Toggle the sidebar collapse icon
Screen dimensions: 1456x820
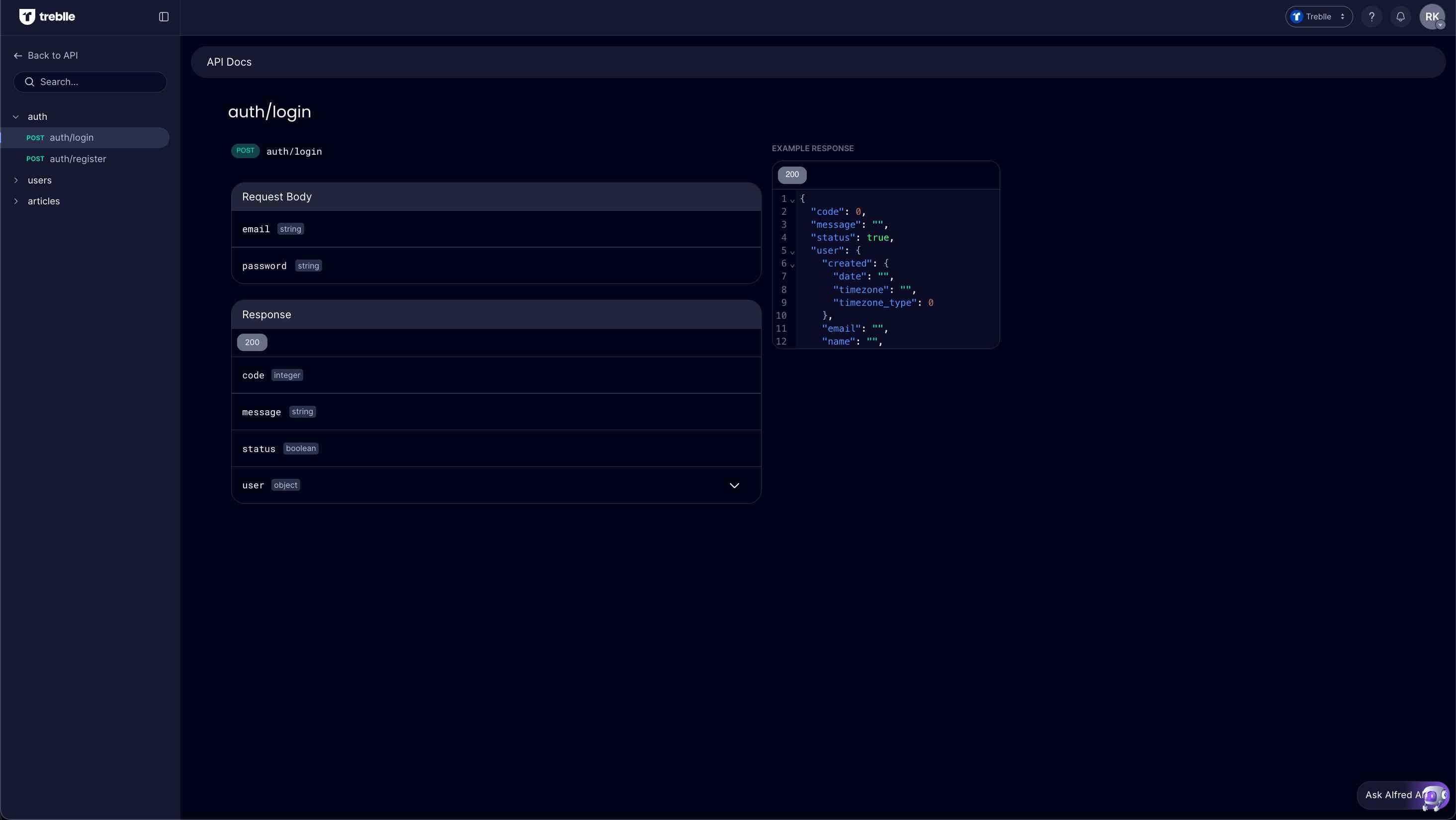click(164, 16)
